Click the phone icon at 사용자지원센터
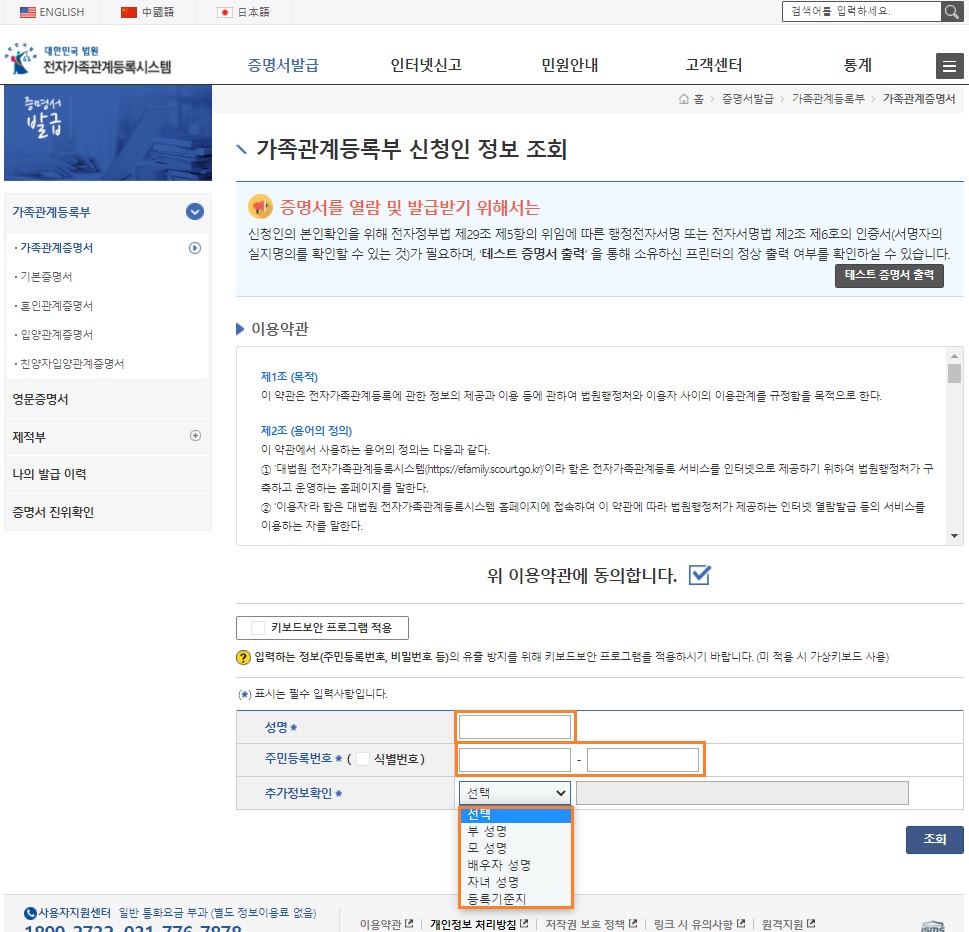The width and height of the screenshot is (969, 932). tap(30, 913)
